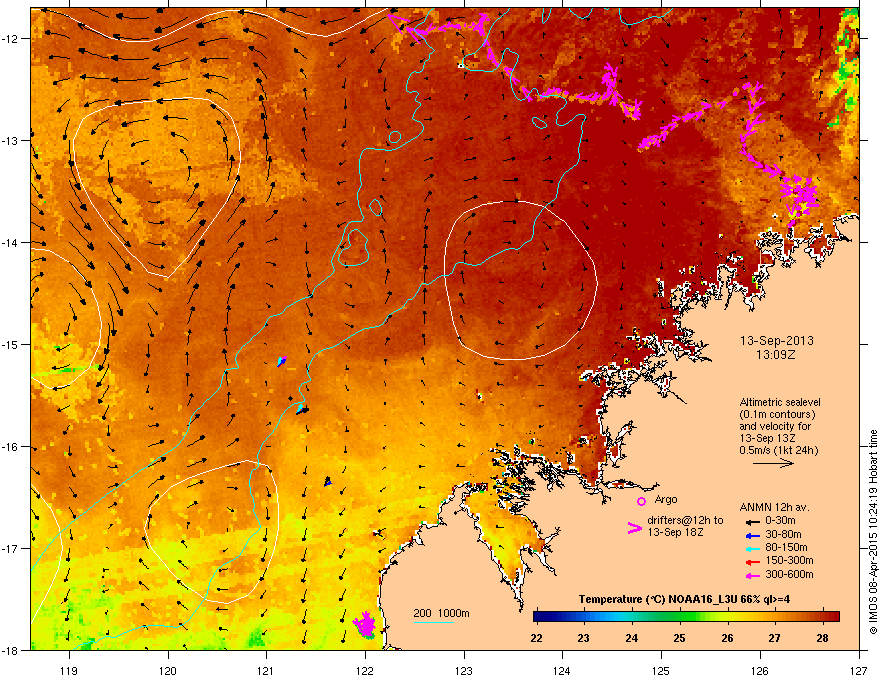Click the blue mooring marker south of 16°S
This screenshot has width=880, height=680.
pos(328,481)
